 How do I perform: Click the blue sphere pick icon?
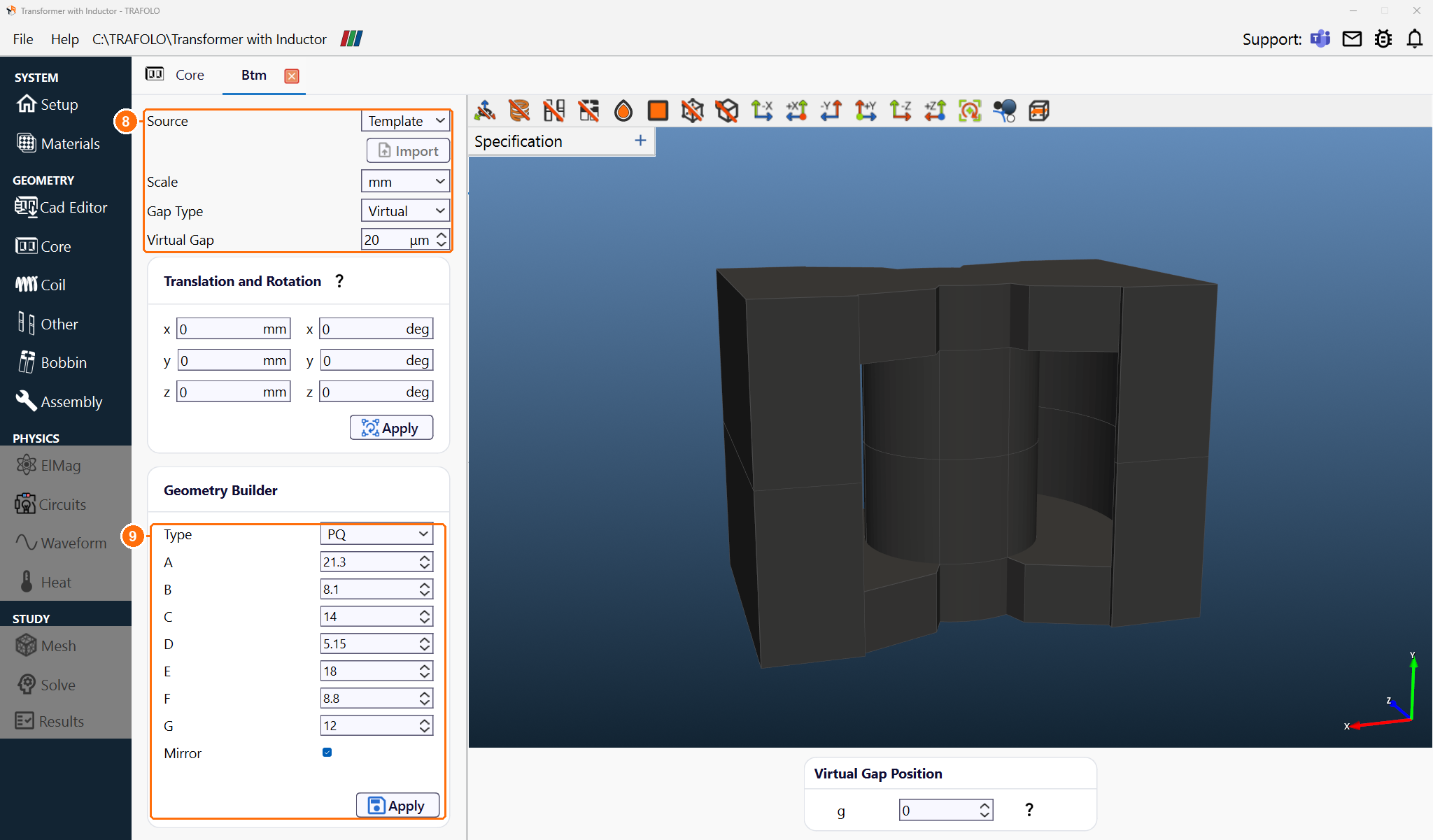click(1004, 111)
